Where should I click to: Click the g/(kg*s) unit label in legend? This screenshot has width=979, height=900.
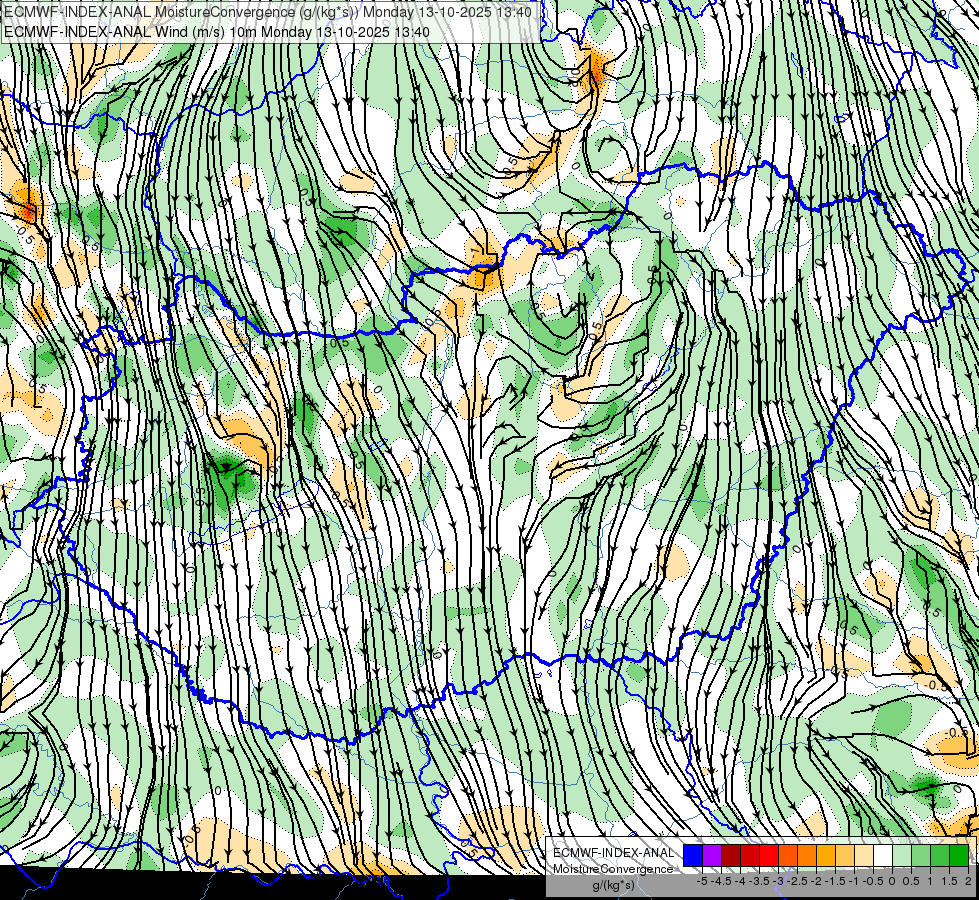point(614,886)
